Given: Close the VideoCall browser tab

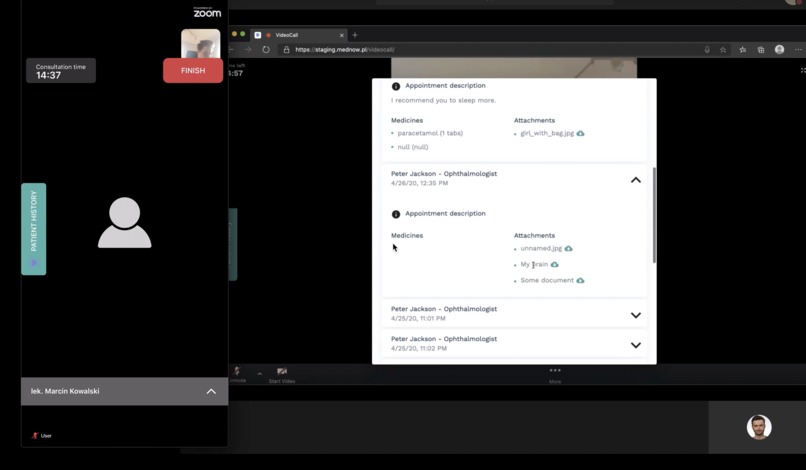Looking at the screenshot, I should coord(341,35).
